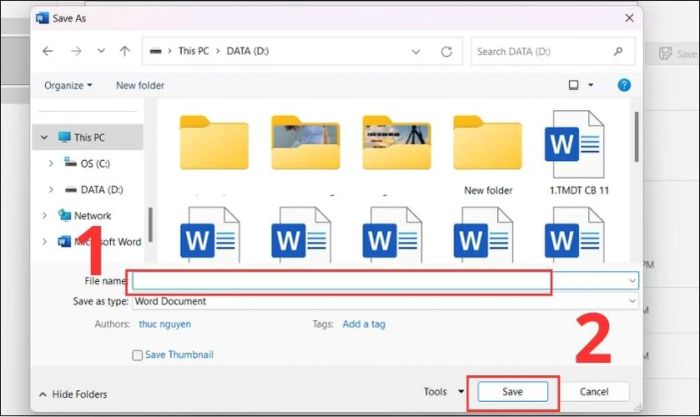Click the Word icon in title bar
This screenshot has width=700, height=417.
click(42, 18)
